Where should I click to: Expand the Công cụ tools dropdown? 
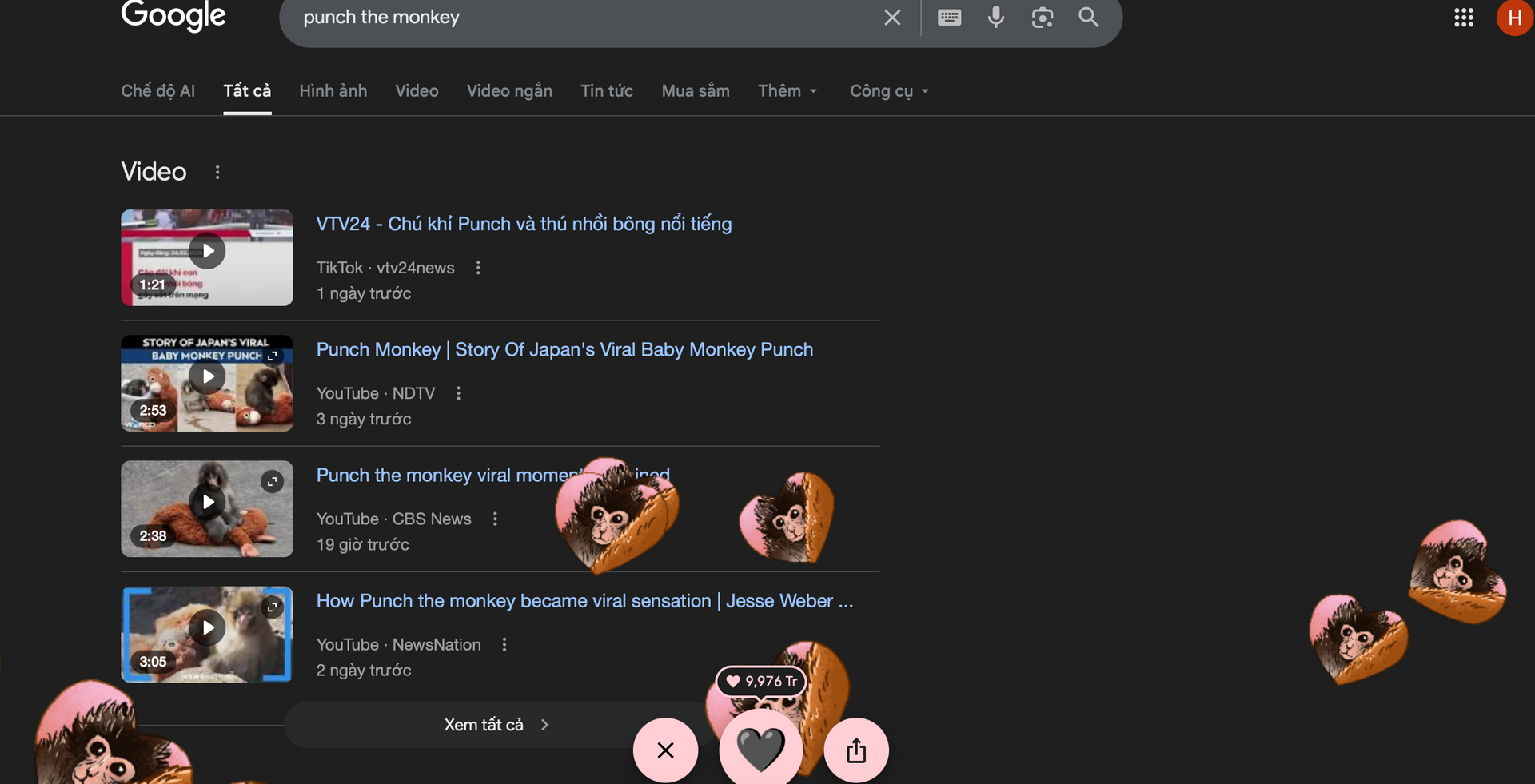click(889, 91)
